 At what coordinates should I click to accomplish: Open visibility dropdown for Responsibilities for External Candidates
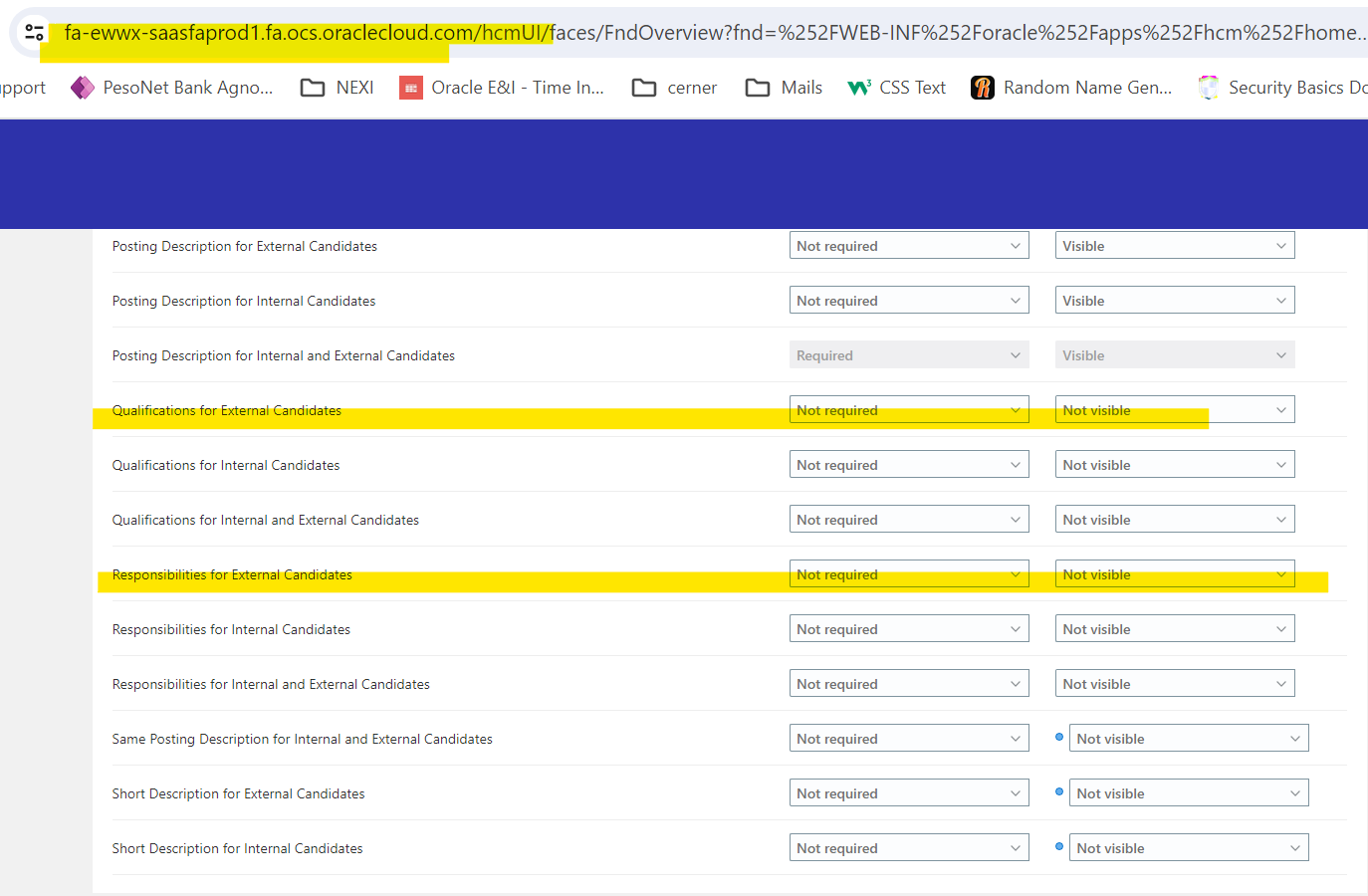tap(1175, 574)
